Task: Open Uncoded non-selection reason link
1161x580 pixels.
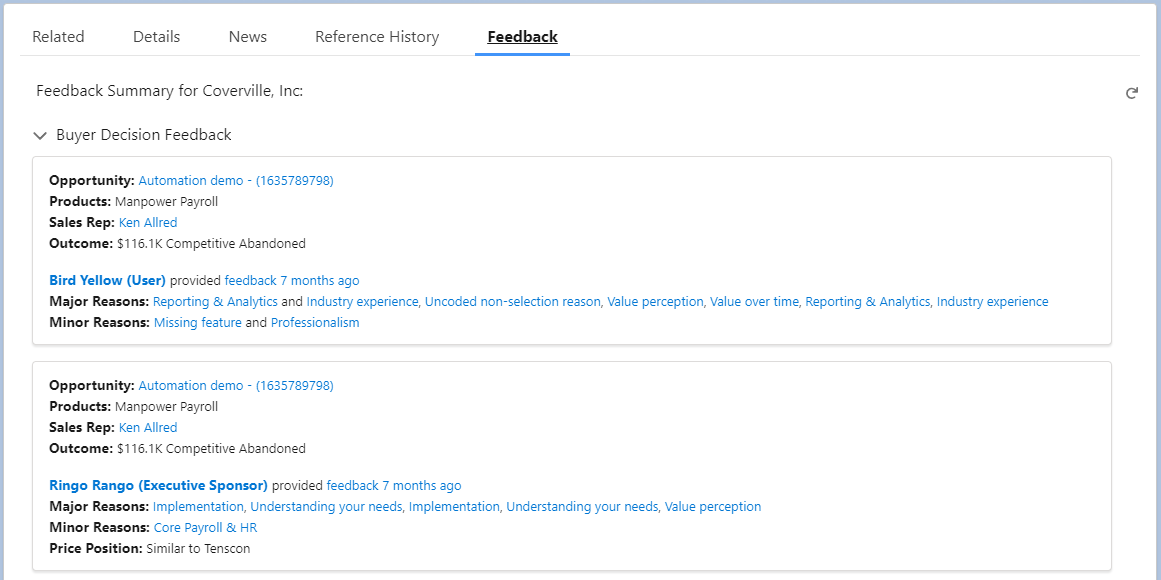Action: coord(512,301)
